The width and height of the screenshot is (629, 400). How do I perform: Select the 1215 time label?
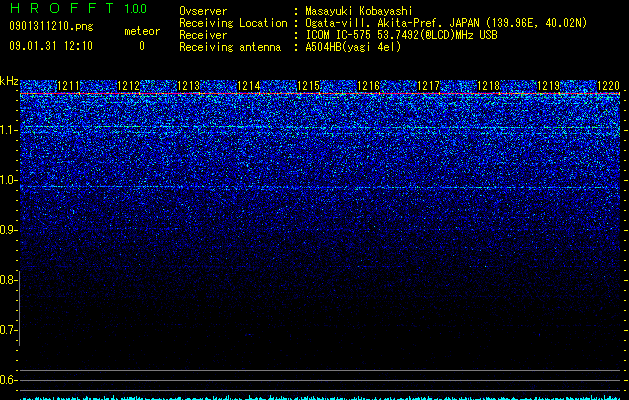coord(308,86)
